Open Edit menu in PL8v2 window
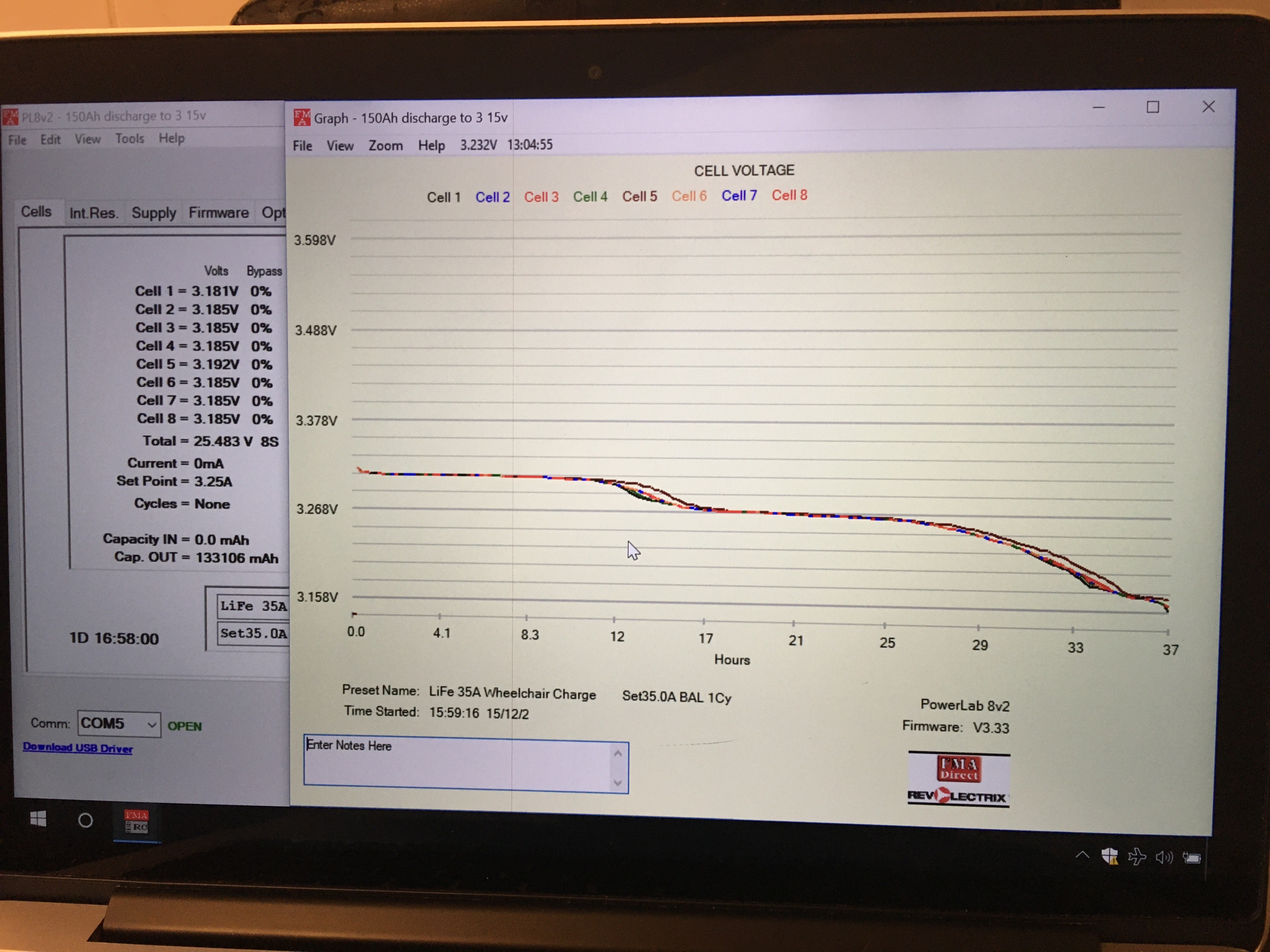 pyautogui.click(x=50, y=139)
